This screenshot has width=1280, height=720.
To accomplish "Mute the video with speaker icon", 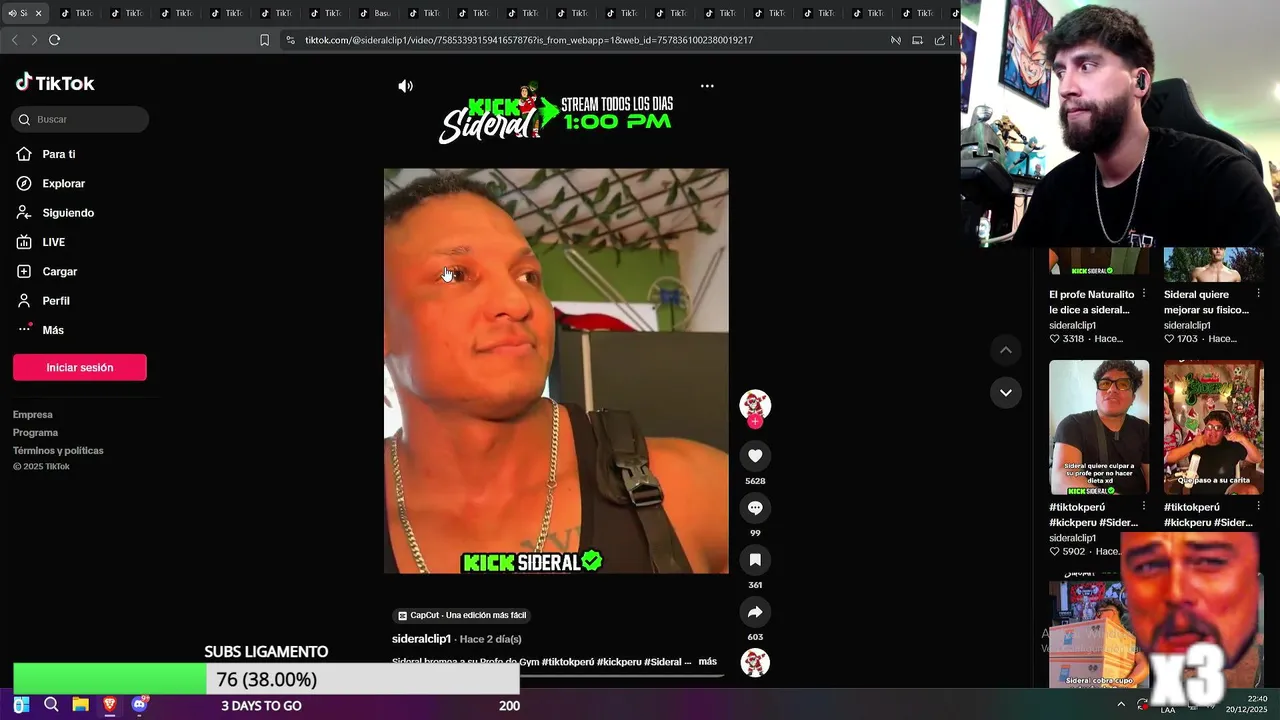I will 405,86.
